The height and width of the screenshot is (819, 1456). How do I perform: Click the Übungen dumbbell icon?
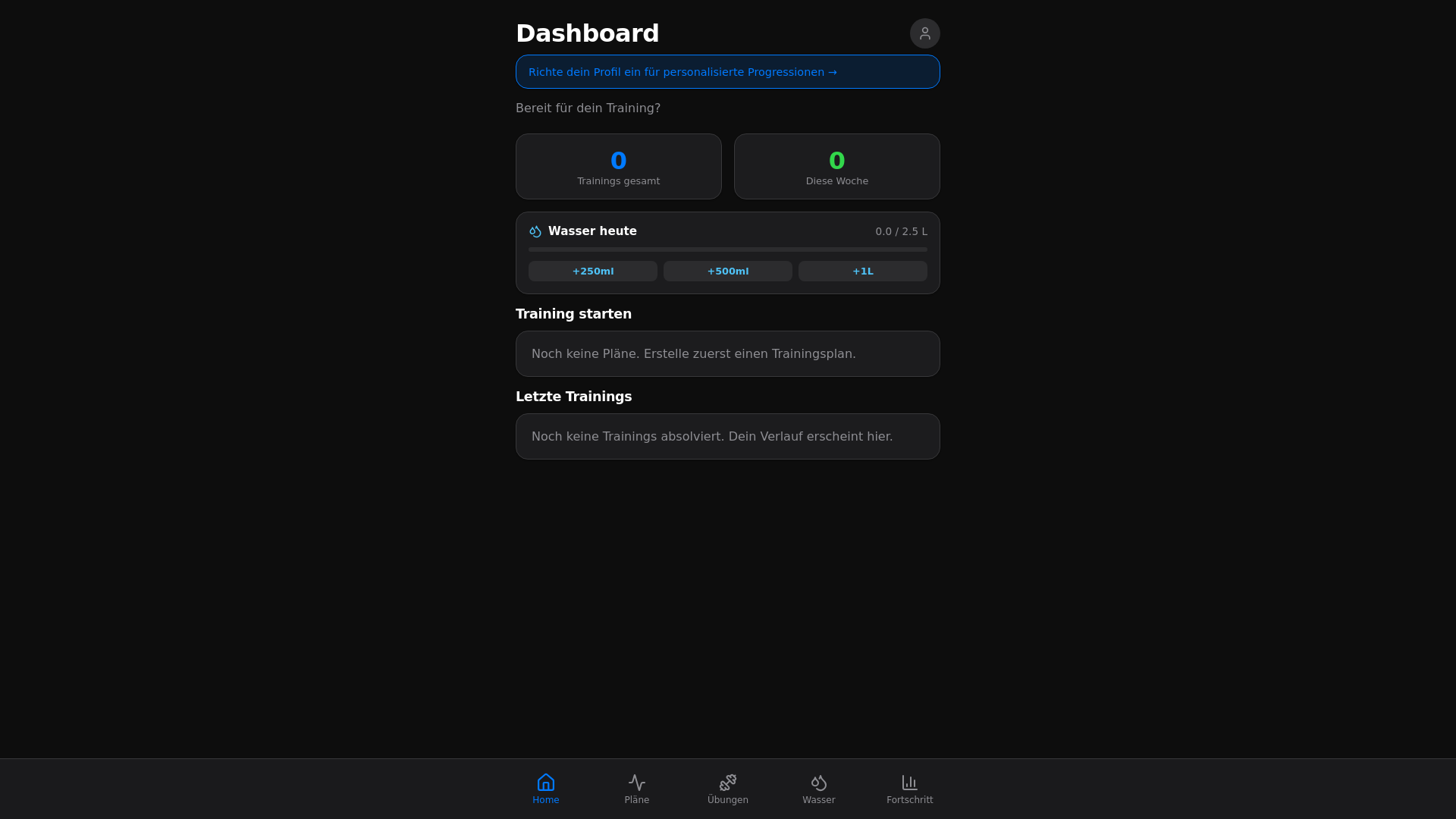pyautogui.click(x=728, y=782)
